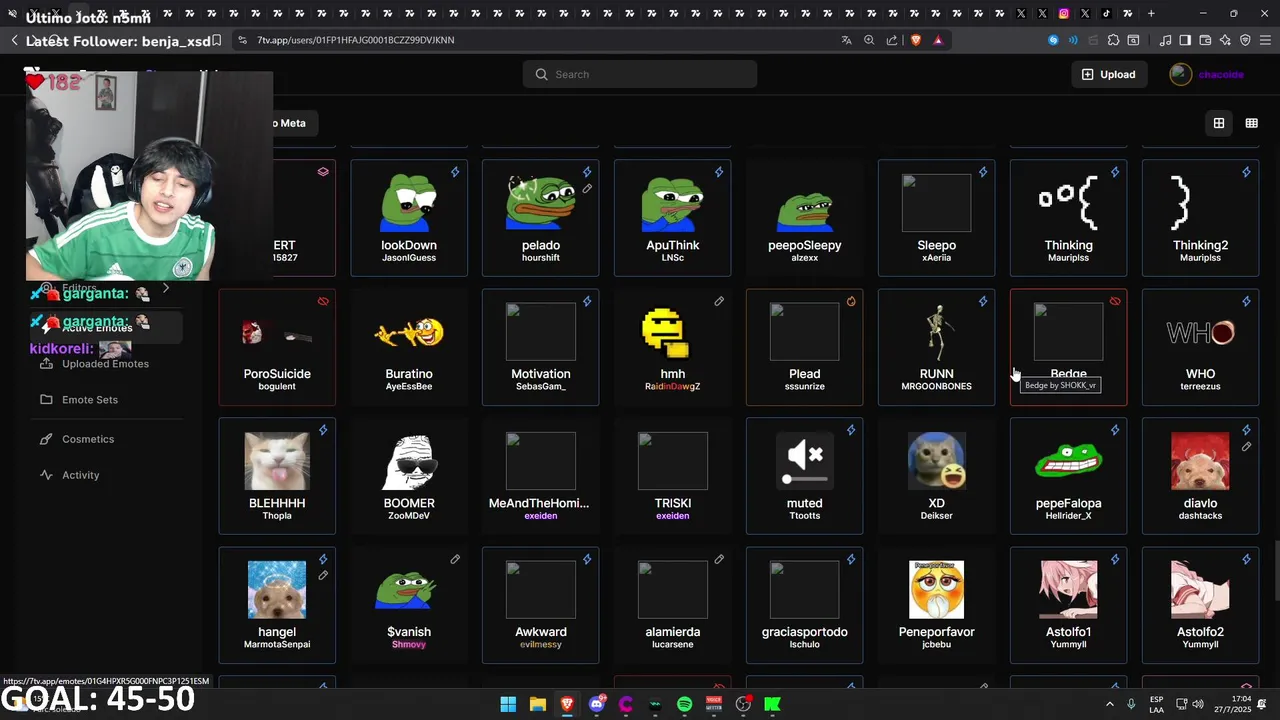
Task: Open the Brave Rewards triangle icon
Action: click(938, 40)
